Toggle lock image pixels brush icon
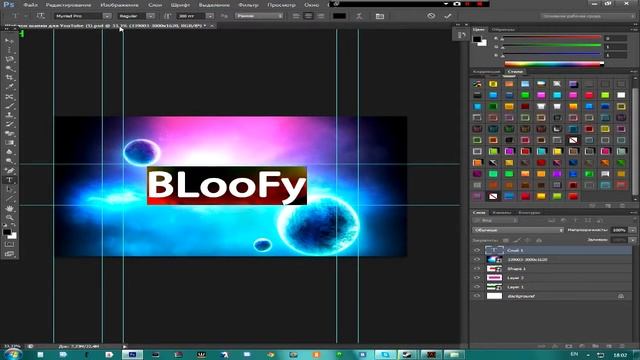Screen dimensions: 640x360 [x=517, y=240]
